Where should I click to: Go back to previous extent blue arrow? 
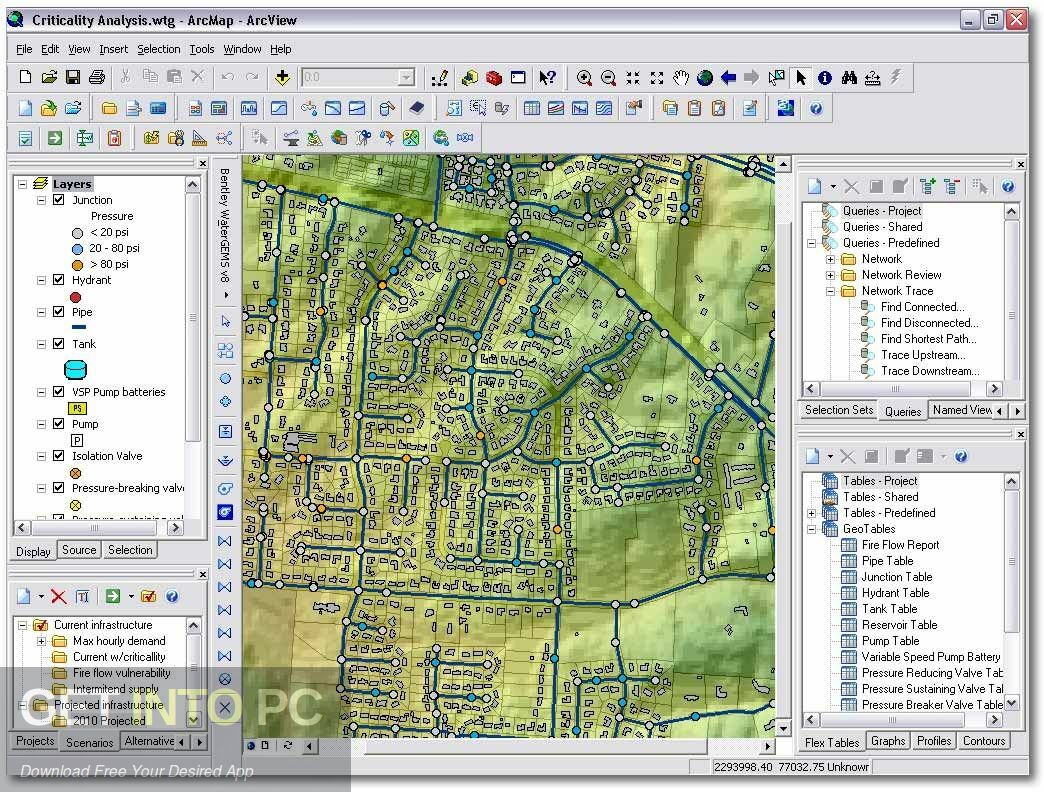(728, 78)
